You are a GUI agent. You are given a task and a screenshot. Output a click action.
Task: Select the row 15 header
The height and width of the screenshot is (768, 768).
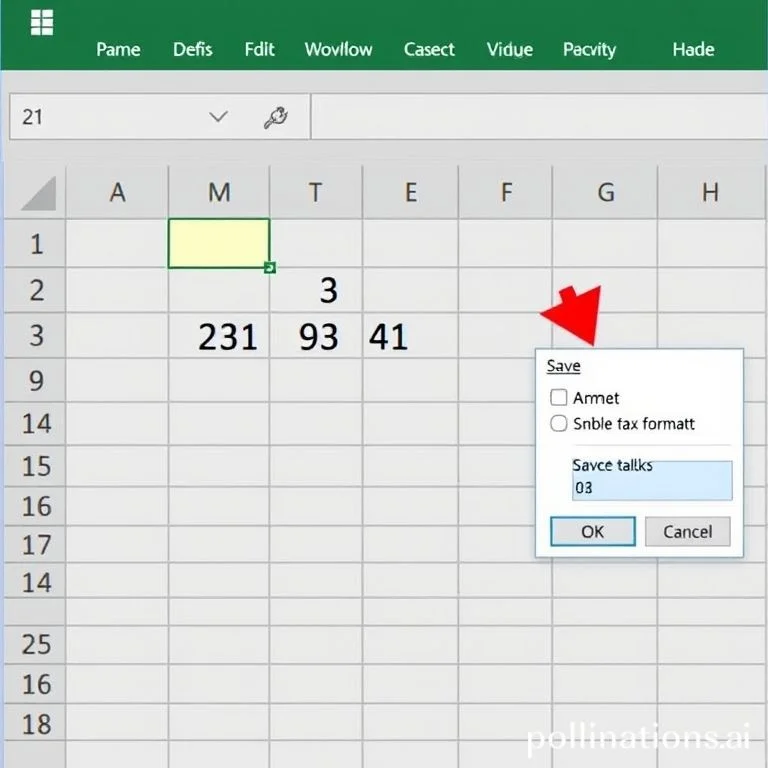point(36,465)
